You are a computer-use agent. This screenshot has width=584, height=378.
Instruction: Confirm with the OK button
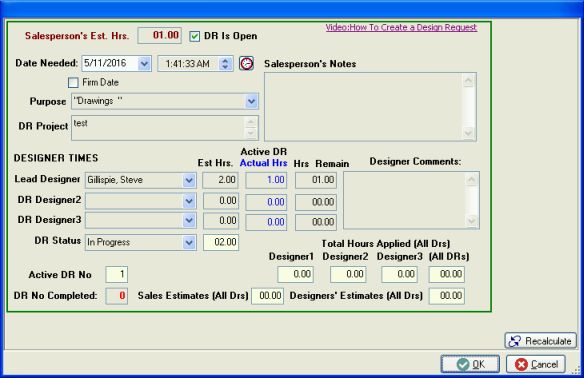[x=470, y=364]
